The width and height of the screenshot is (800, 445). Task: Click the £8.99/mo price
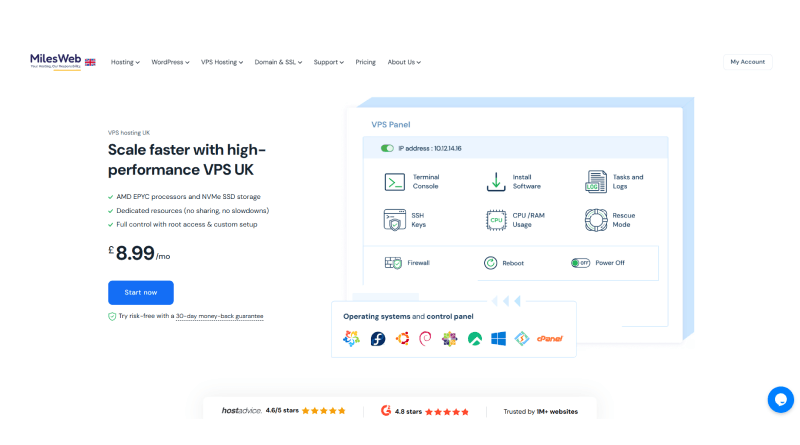tap(139, 253)
